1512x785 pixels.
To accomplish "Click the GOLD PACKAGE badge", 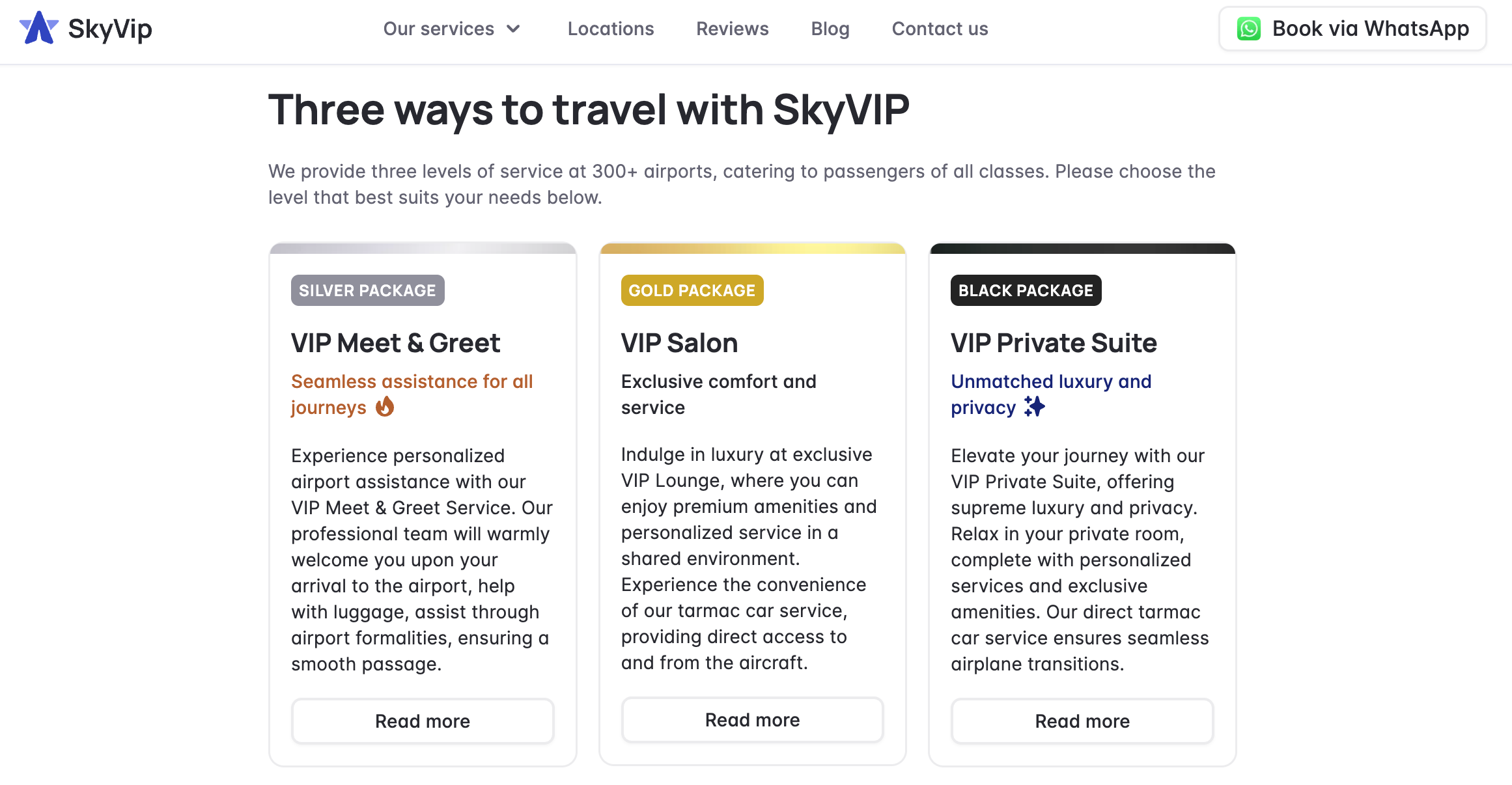I will point(692,290).
